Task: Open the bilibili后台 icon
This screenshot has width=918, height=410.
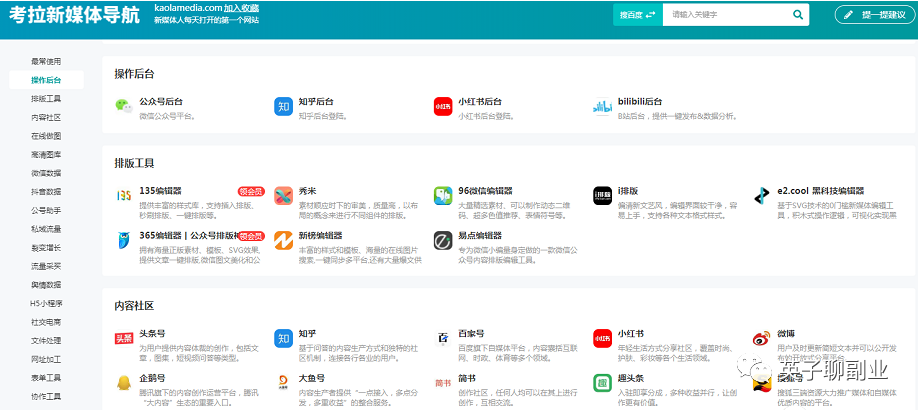Action: (601, 107)
